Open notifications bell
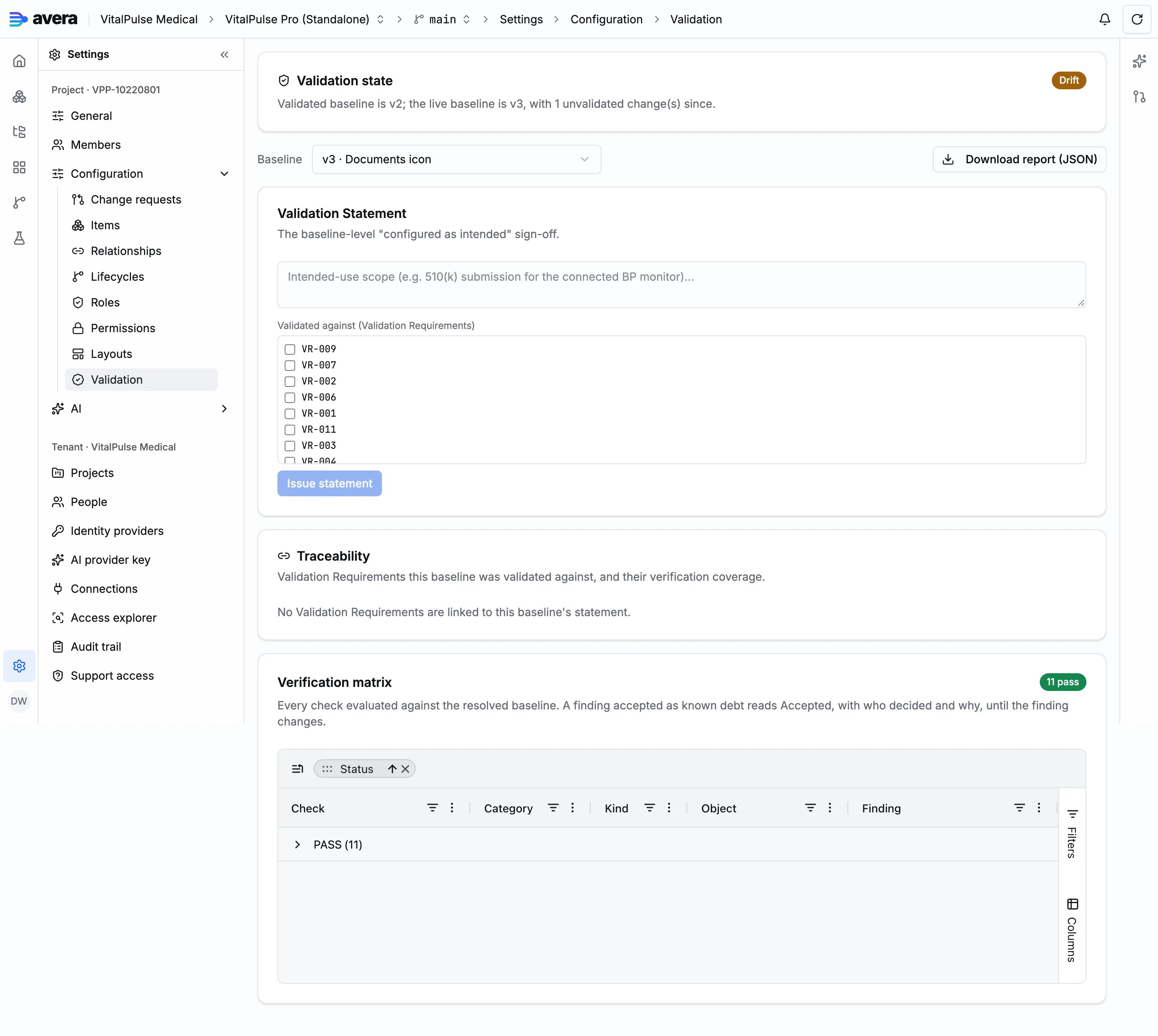The width and height of the screenshot is (1158, 1036). (1105, 19)
